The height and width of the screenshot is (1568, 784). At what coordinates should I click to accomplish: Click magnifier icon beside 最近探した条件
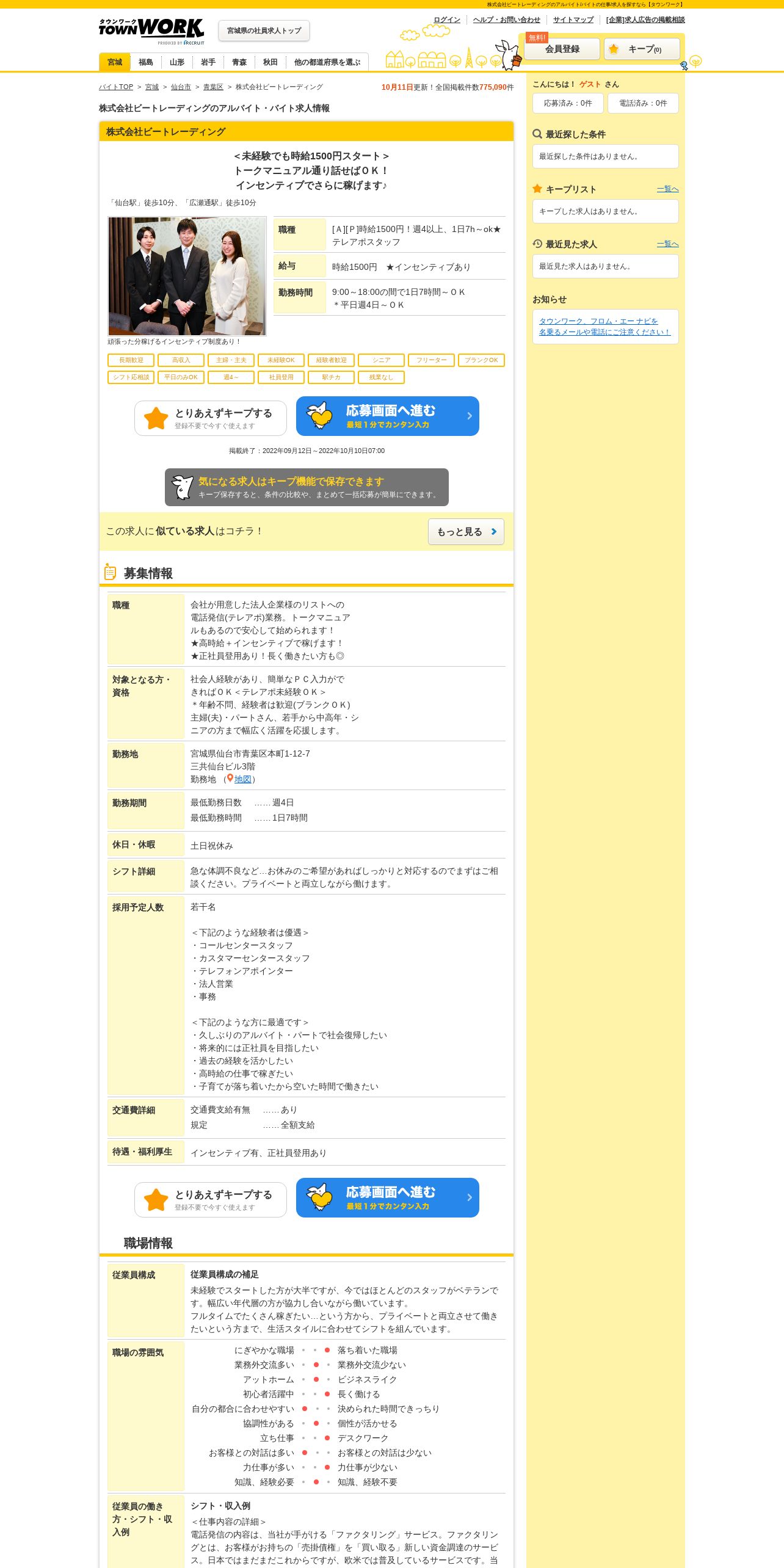click(x=537, y=134)
